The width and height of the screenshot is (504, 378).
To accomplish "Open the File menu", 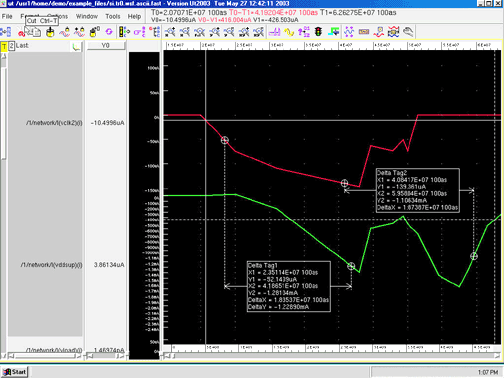I will [7, 16].
